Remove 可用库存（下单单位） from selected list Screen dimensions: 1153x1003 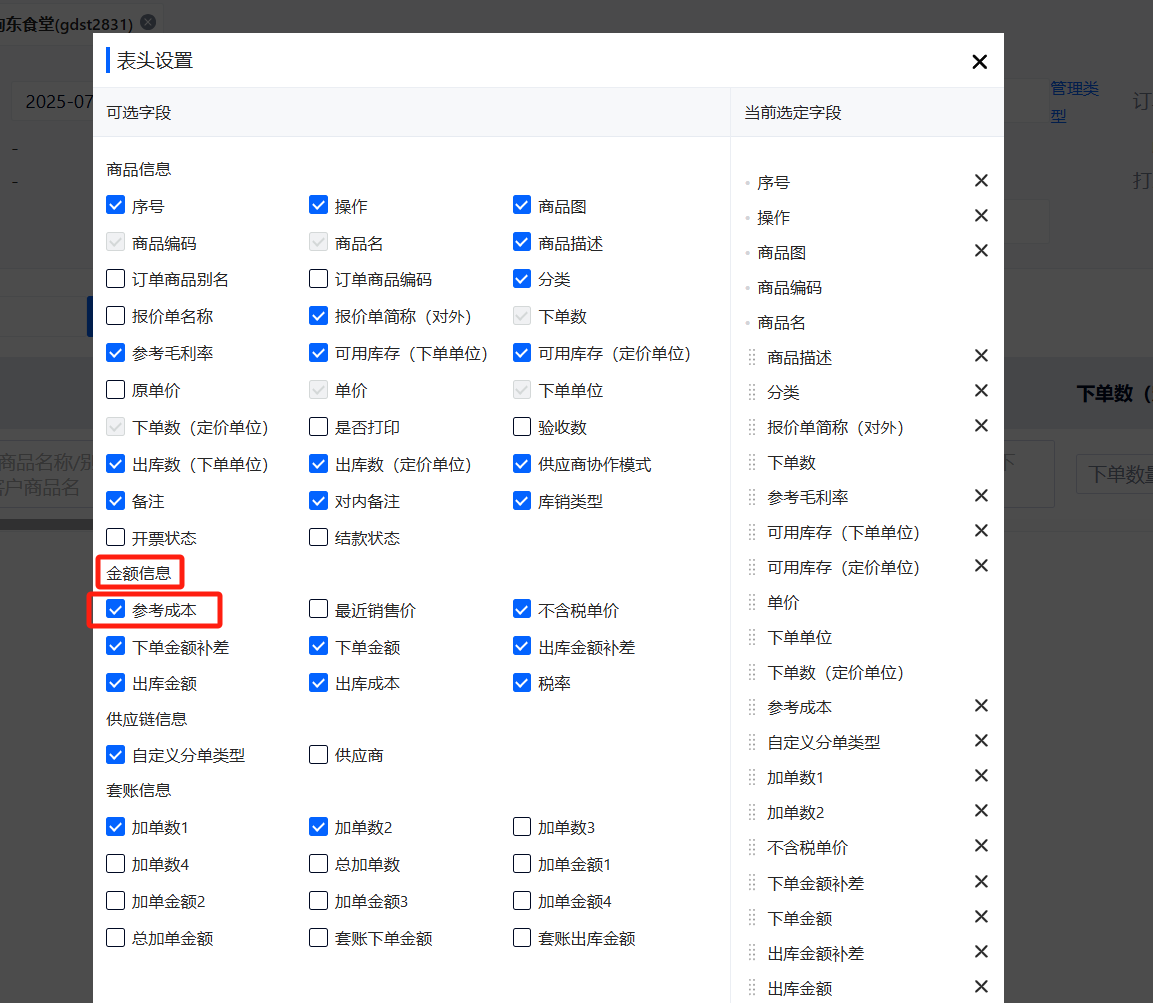981,531
